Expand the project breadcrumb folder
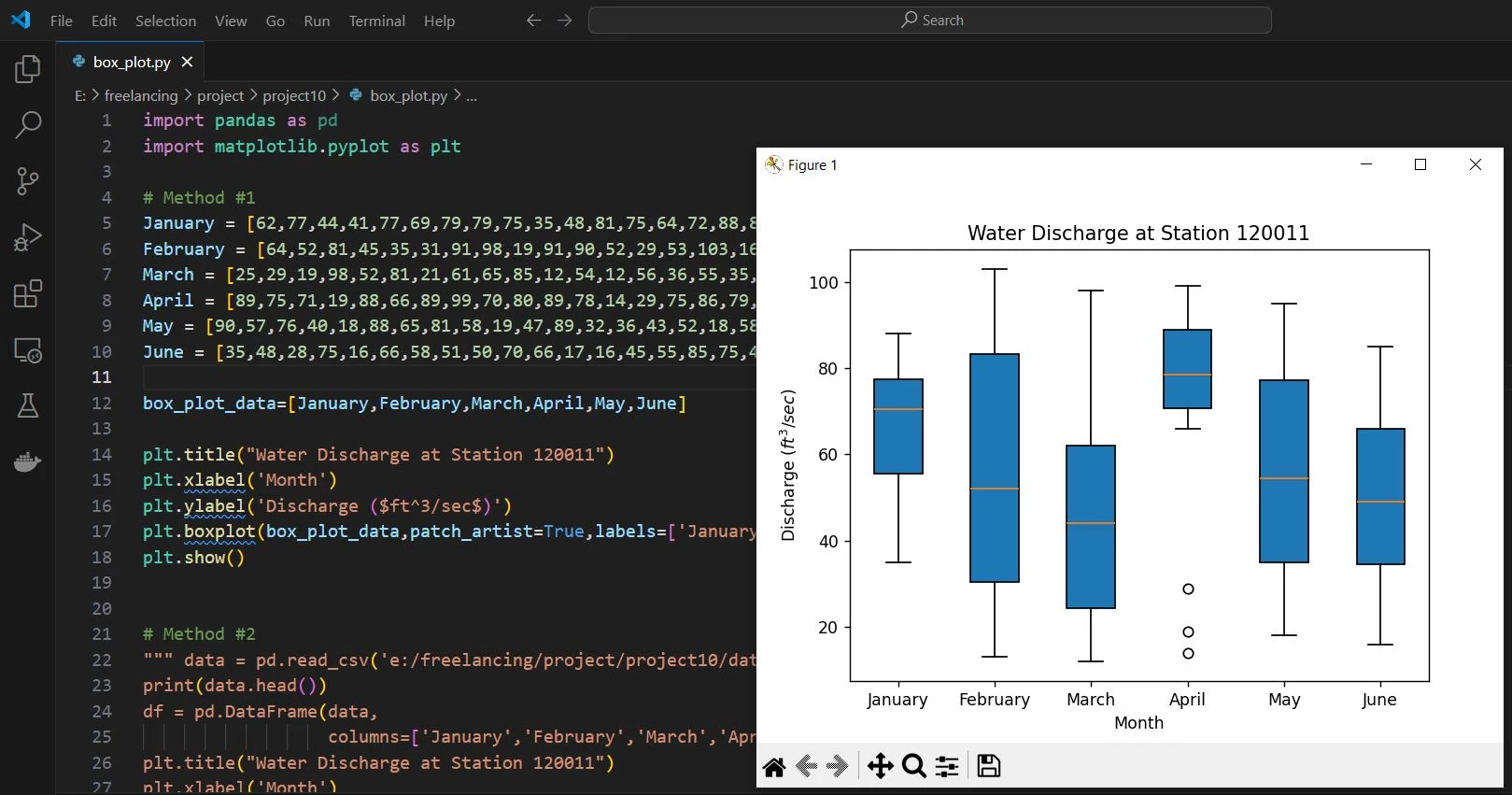 tap(220, 95)
